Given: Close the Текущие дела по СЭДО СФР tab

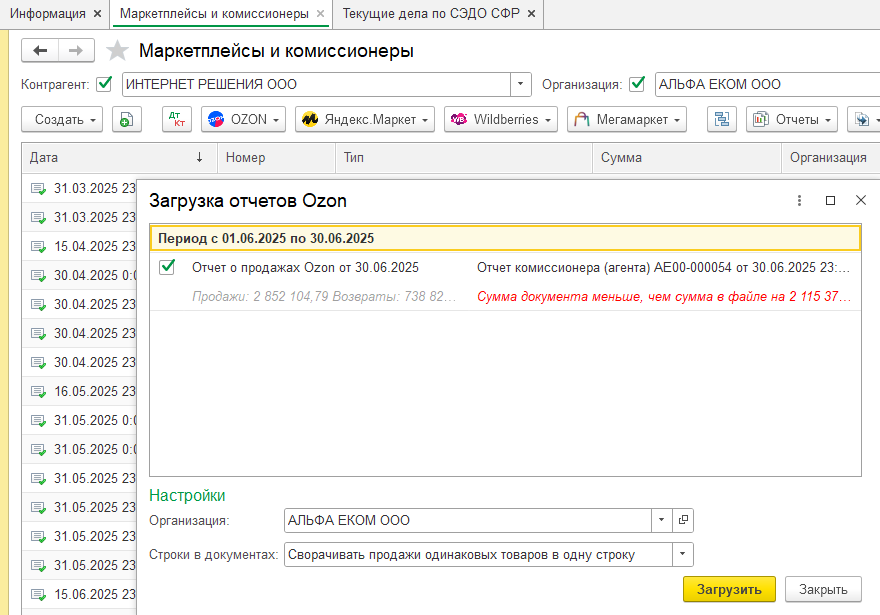Looking at the screenshot, I should click(531, 13).
